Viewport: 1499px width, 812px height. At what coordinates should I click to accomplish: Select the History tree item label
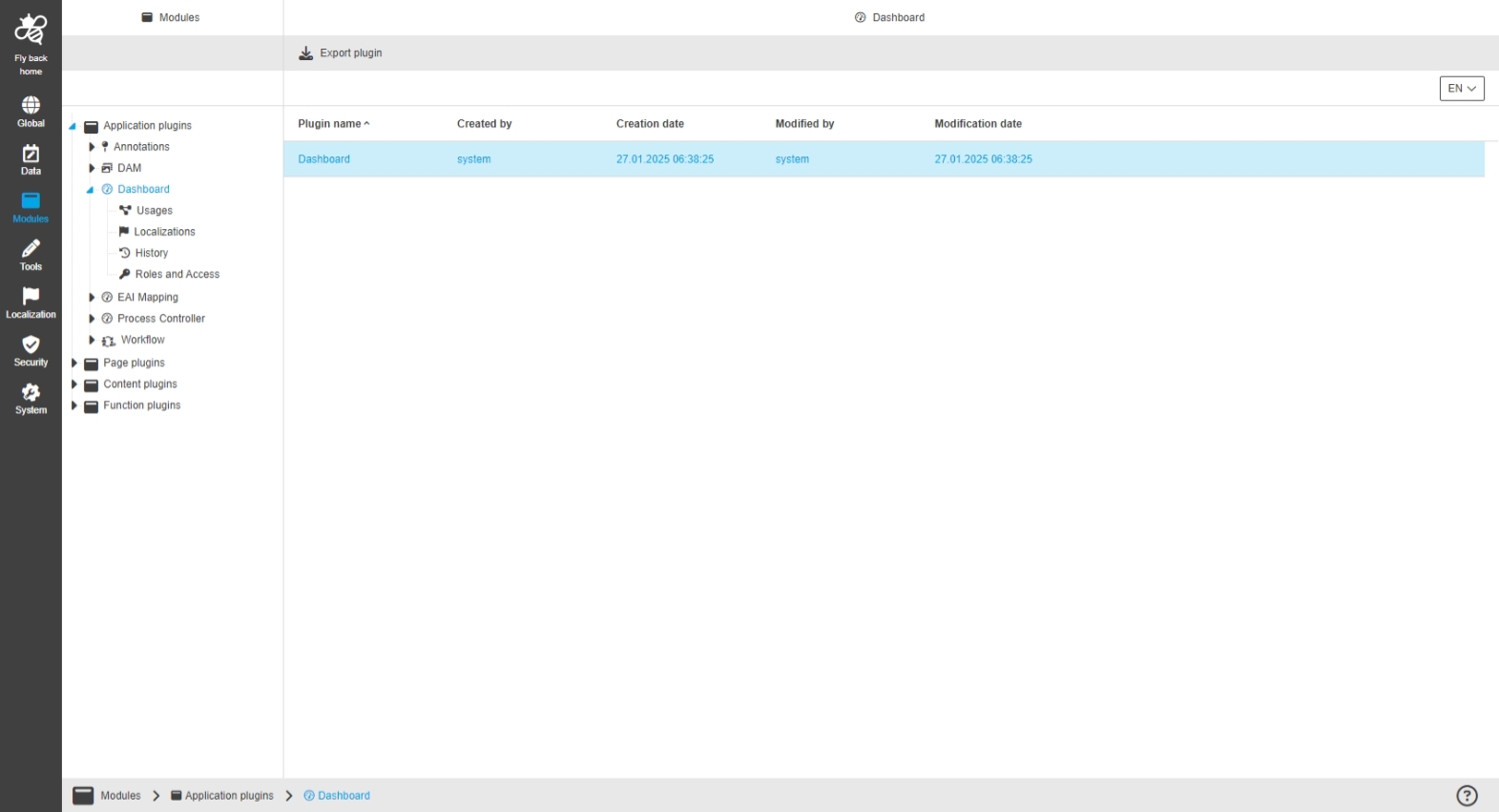[152, 253]
